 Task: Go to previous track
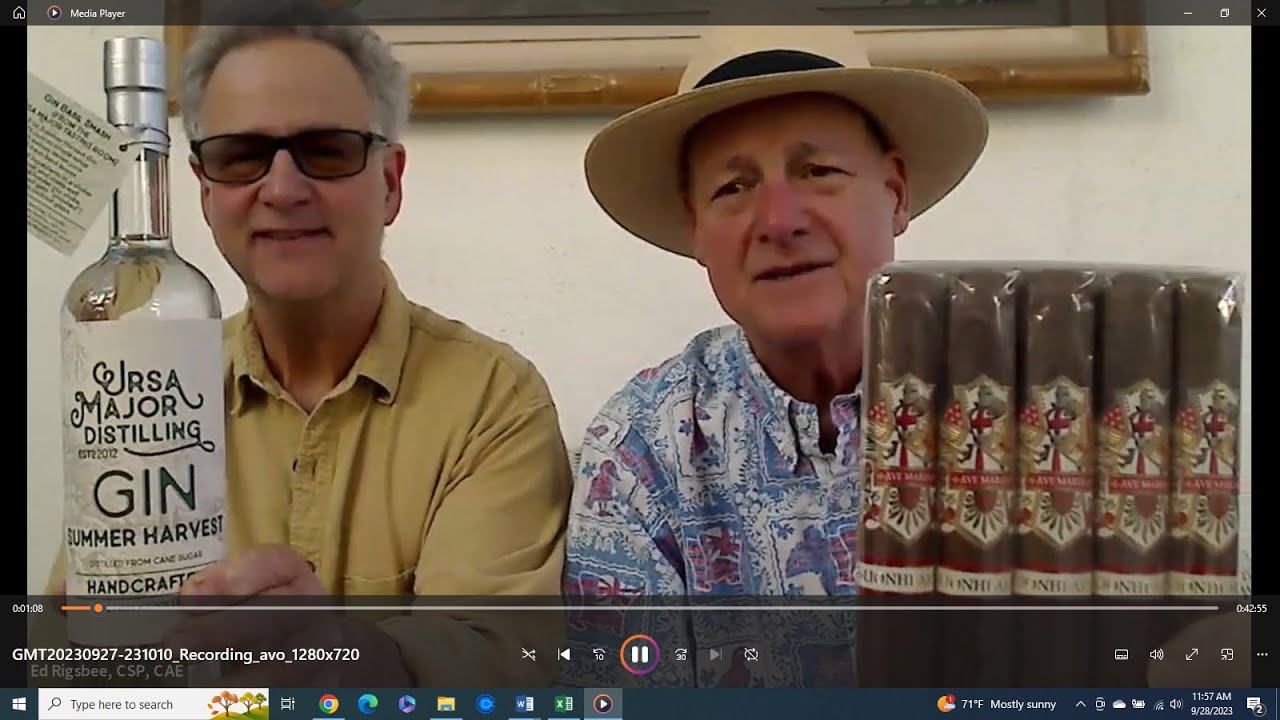coord(564,655)
